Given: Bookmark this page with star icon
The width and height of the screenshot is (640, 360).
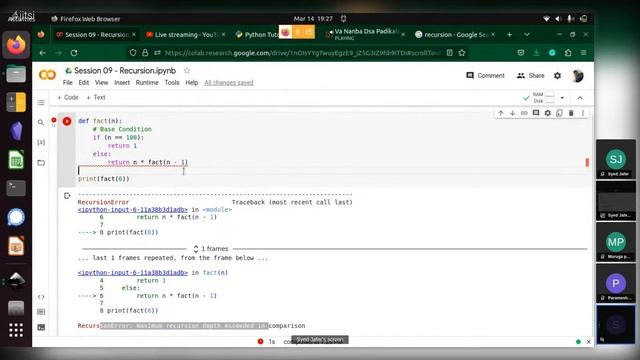Looking at the screenshot, I should (x=462, y=53).
